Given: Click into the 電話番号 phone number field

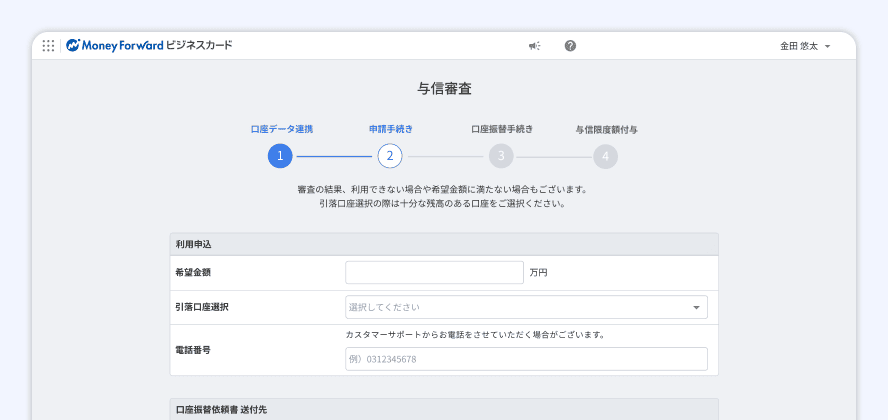Looking at the screenshot, I should point(526,359).
